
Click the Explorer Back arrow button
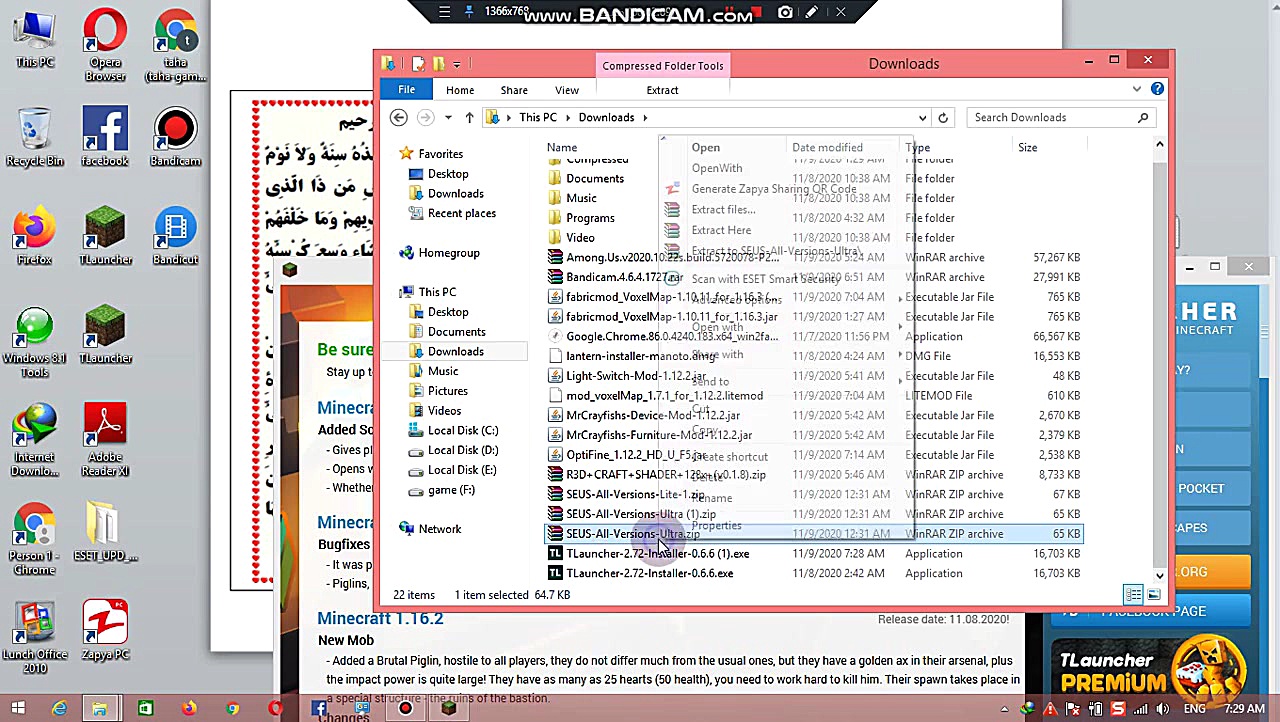pyautogui.click(x=398, y=117)
